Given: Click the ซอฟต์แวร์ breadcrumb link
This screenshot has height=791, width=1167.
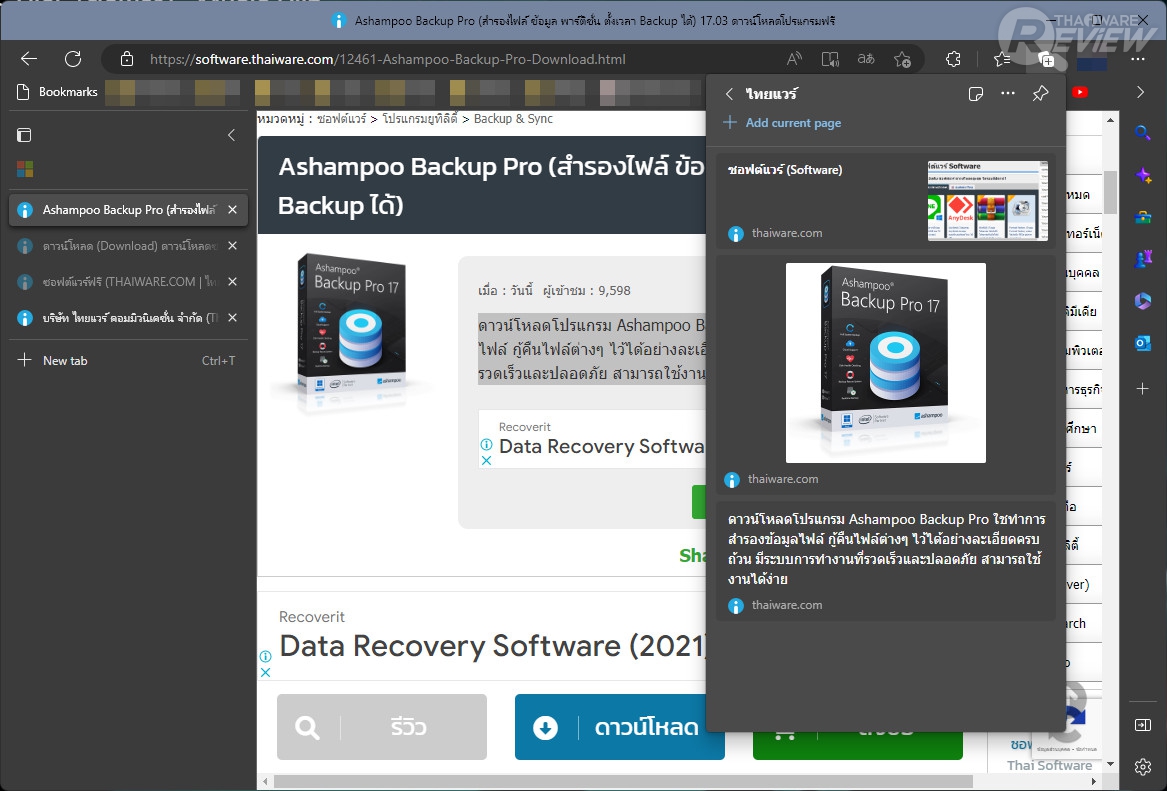Looking at the screenshot, I should click(x=342, y=118).
